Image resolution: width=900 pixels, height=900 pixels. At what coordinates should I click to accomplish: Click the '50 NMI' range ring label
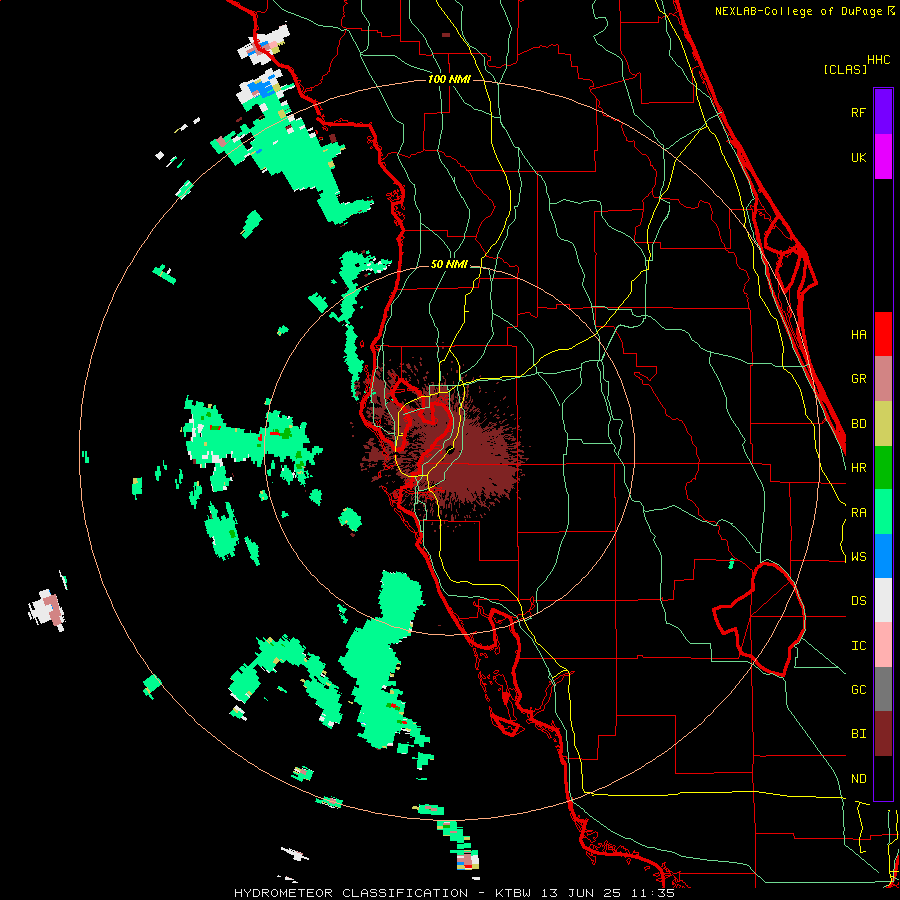pyautogui.click(x=449, y=265)
